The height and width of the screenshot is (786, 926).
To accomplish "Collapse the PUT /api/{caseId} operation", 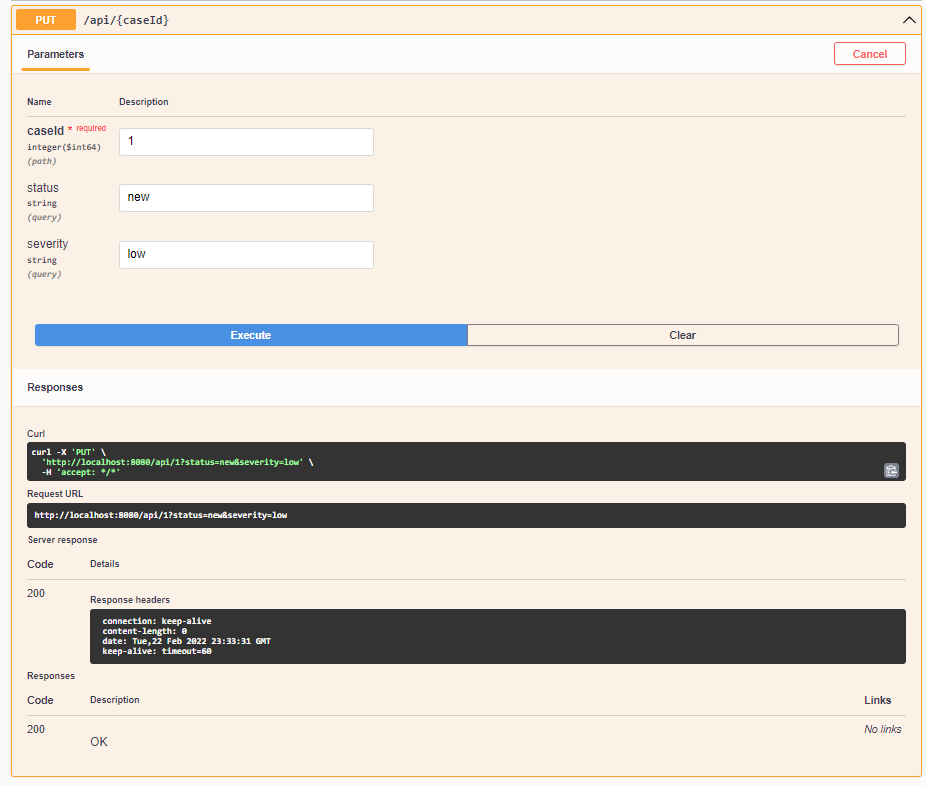I will tap(909, 20).
